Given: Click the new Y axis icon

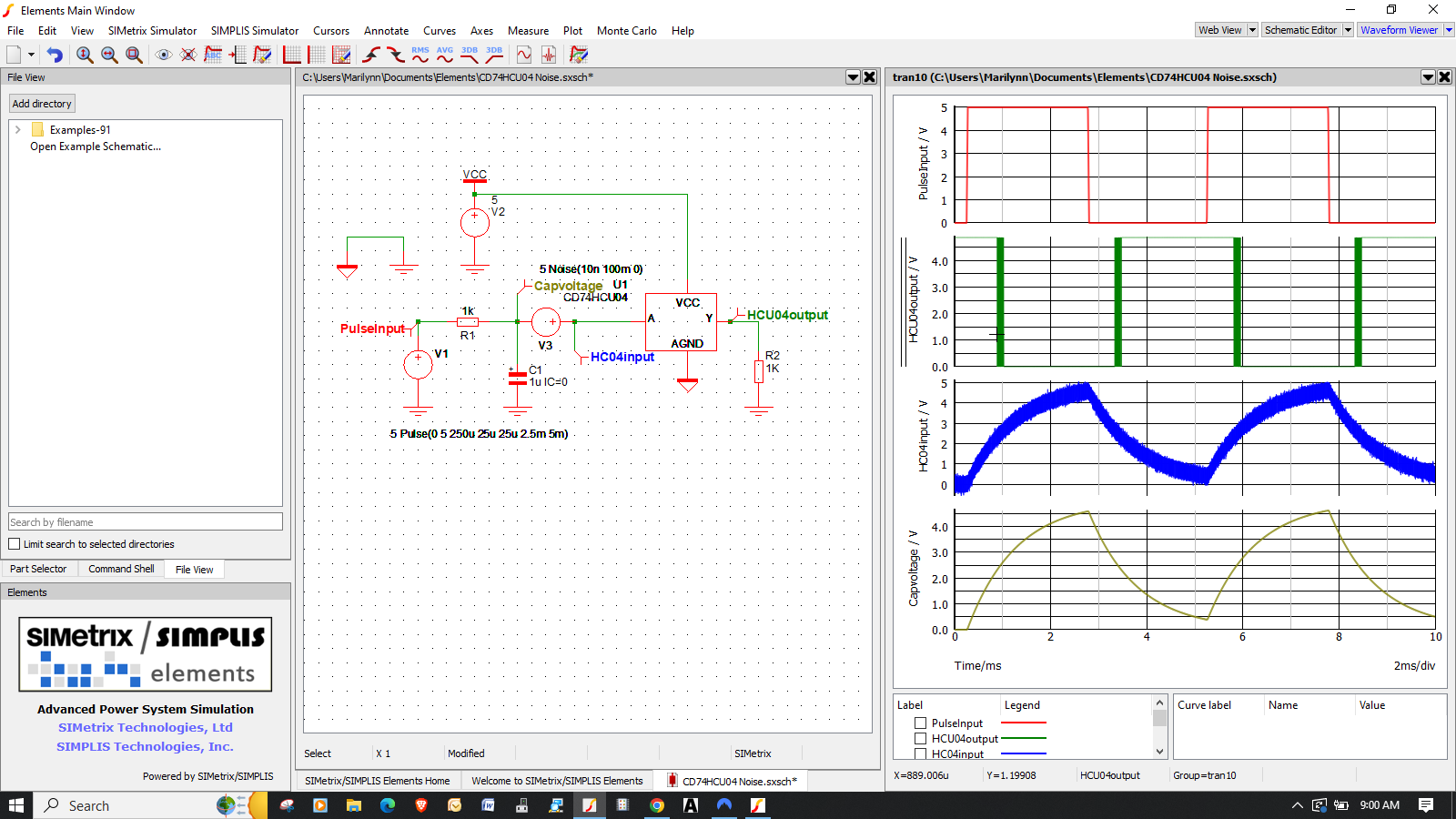Looking at the screenshot, I should [292, 55].
